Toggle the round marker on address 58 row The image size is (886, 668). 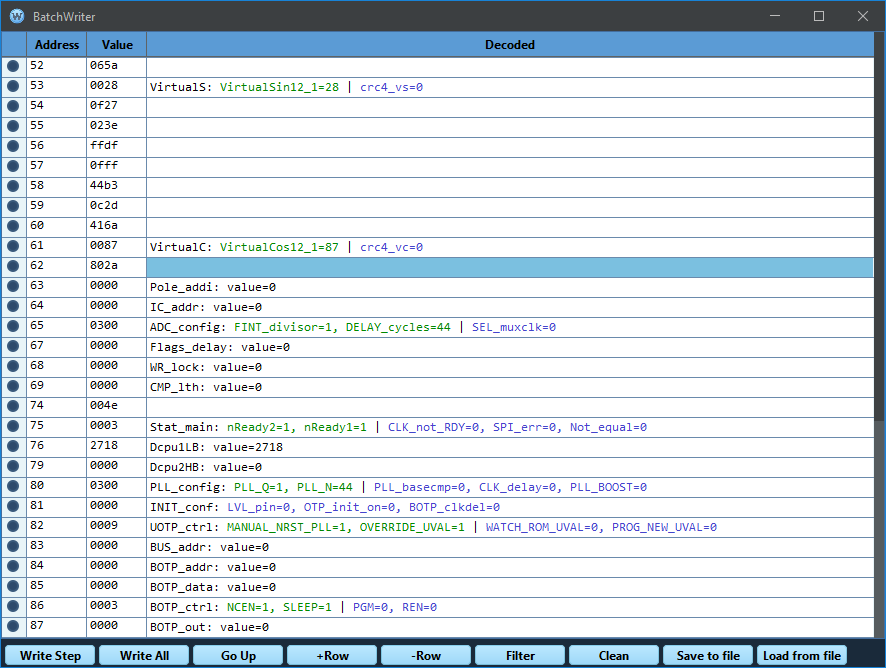click(13, 186)
